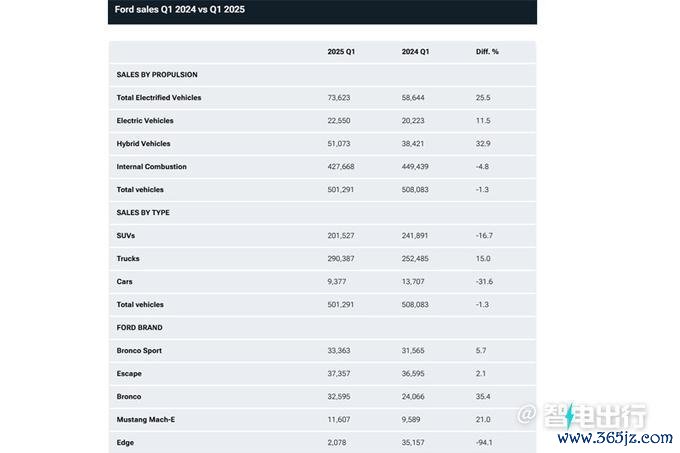Click the value 24,066
This screenshot has height=453, width=680.
coord(413,396)
